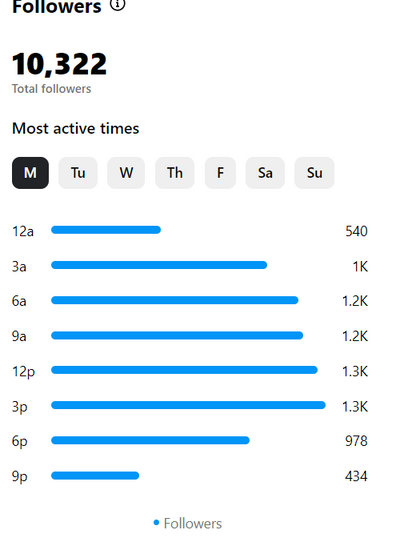The image size is (396, 538).
Task: Click the 12p activity bar
Action: 184,370
